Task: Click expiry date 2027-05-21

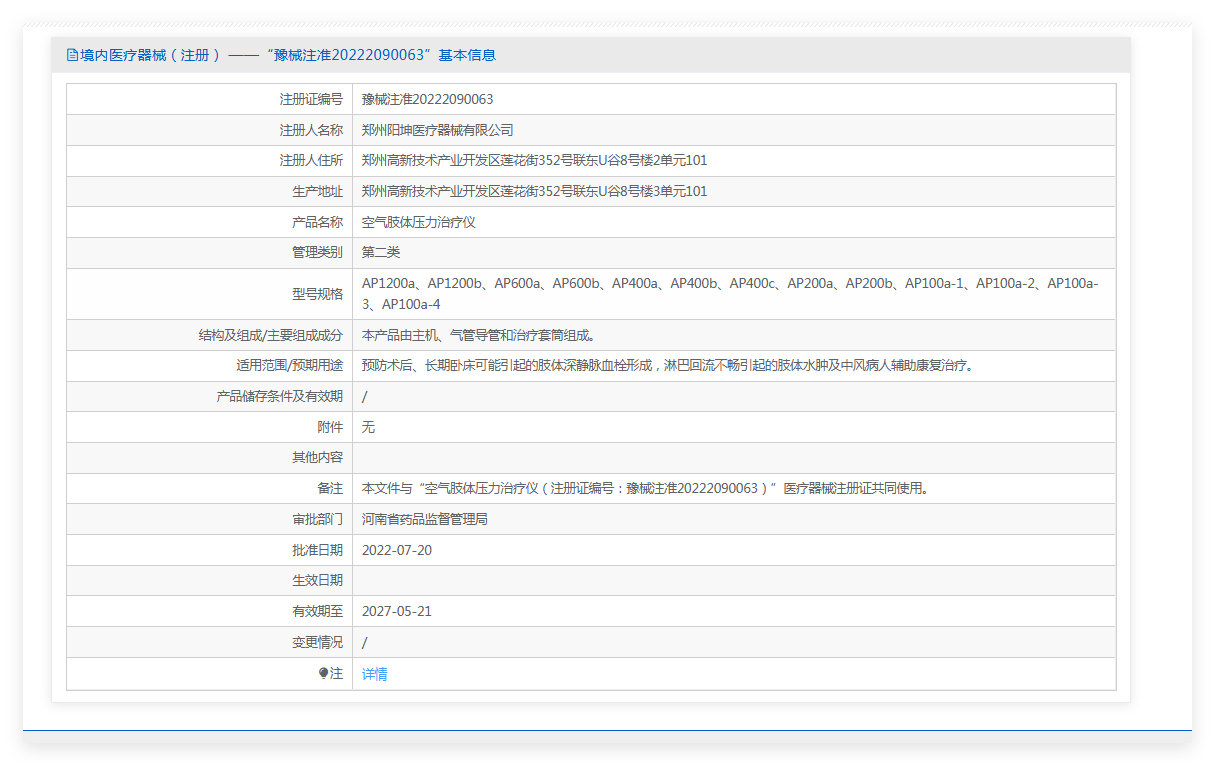Action: click(x=397, y=611)
